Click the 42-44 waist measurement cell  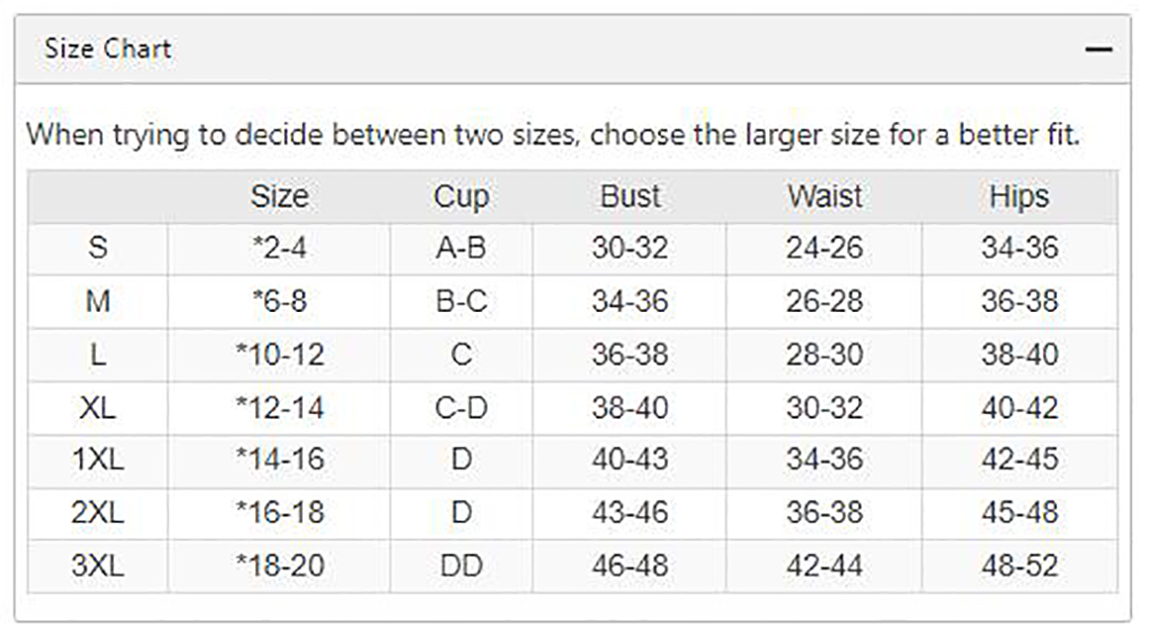pyautogui.click(x=824, y=566)
